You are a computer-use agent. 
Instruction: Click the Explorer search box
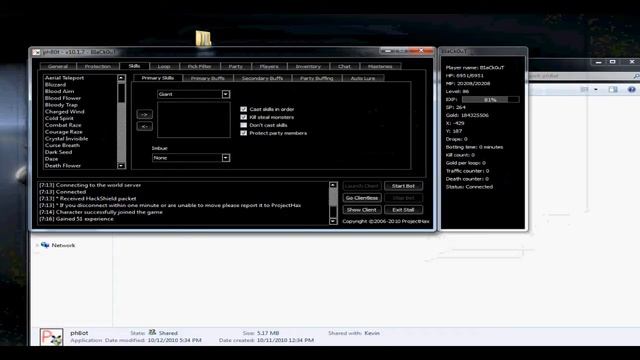pyautogui.click(x=584, y=76)
